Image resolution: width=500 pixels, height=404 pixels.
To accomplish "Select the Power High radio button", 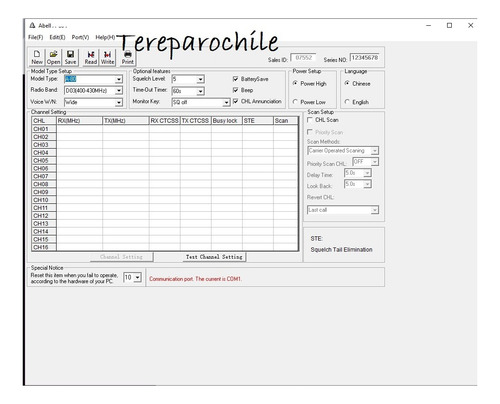I will point(295,83).
